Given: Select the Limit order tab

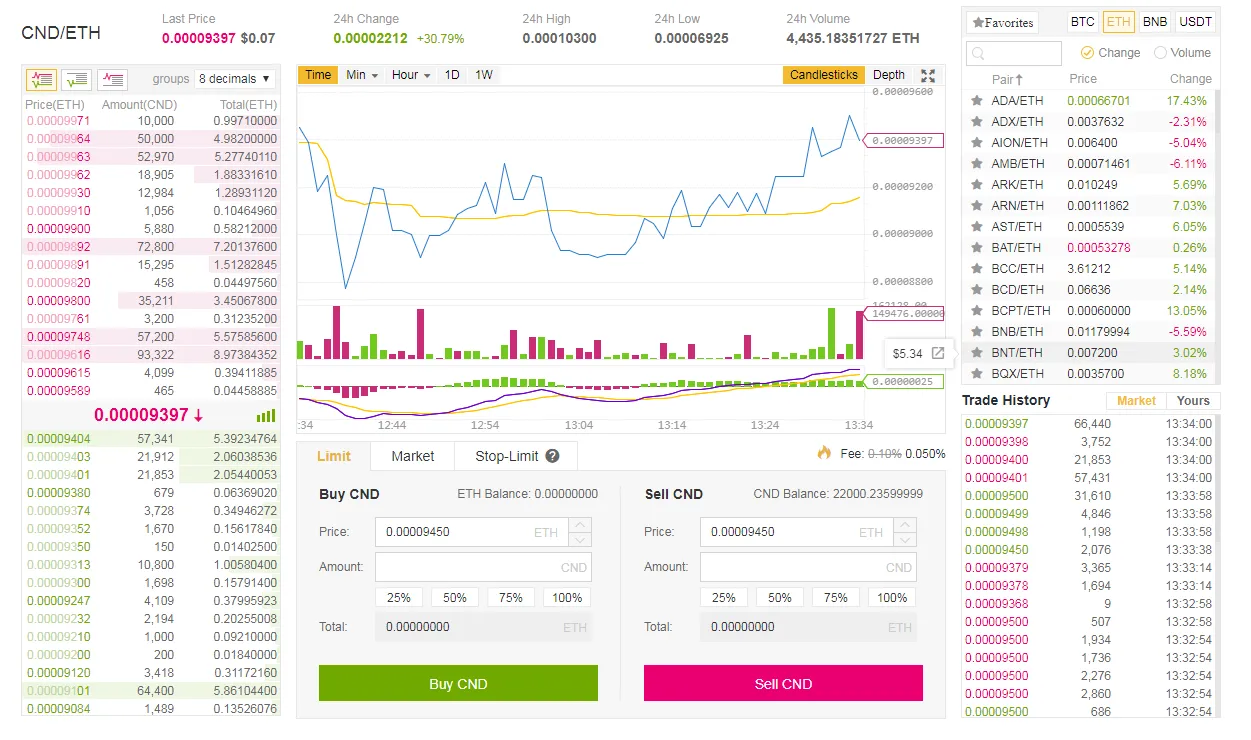Looking at the screenshot, I should point(334,456).
